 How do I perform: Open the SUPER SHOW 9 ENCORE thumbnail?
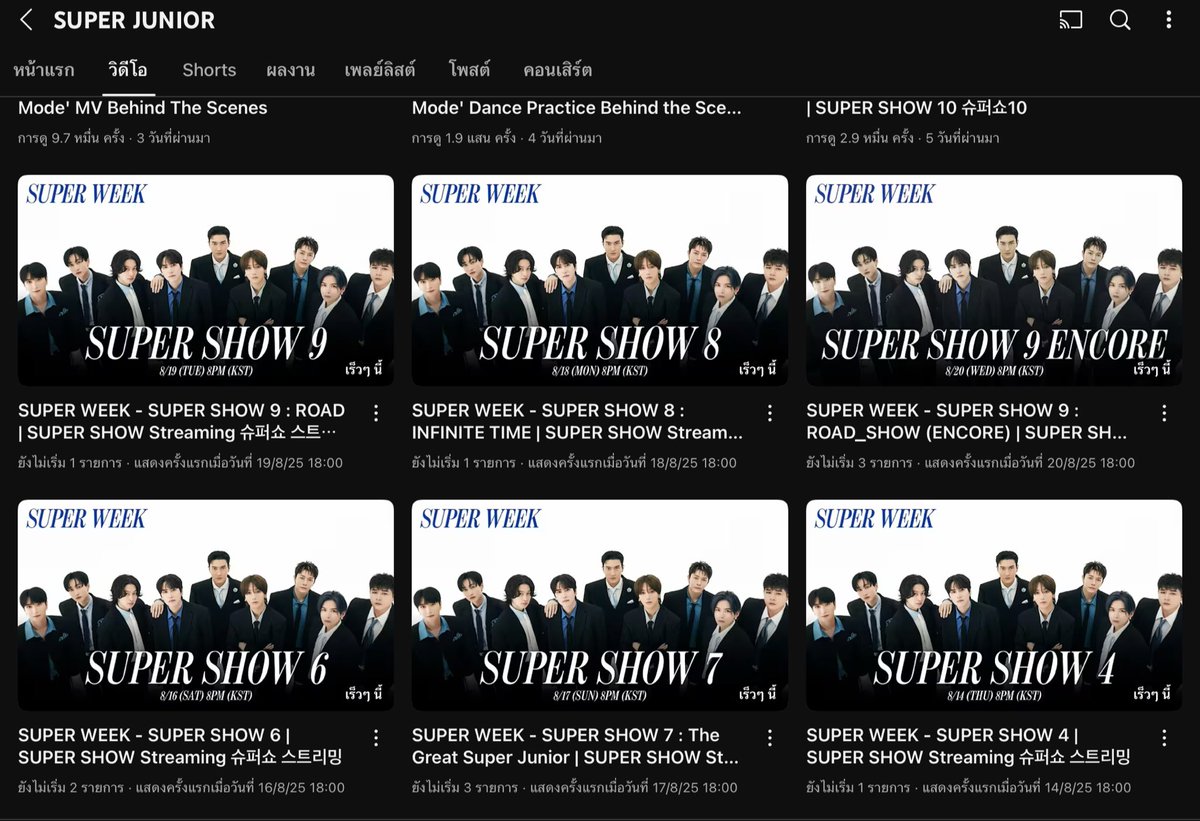(994, 280)
